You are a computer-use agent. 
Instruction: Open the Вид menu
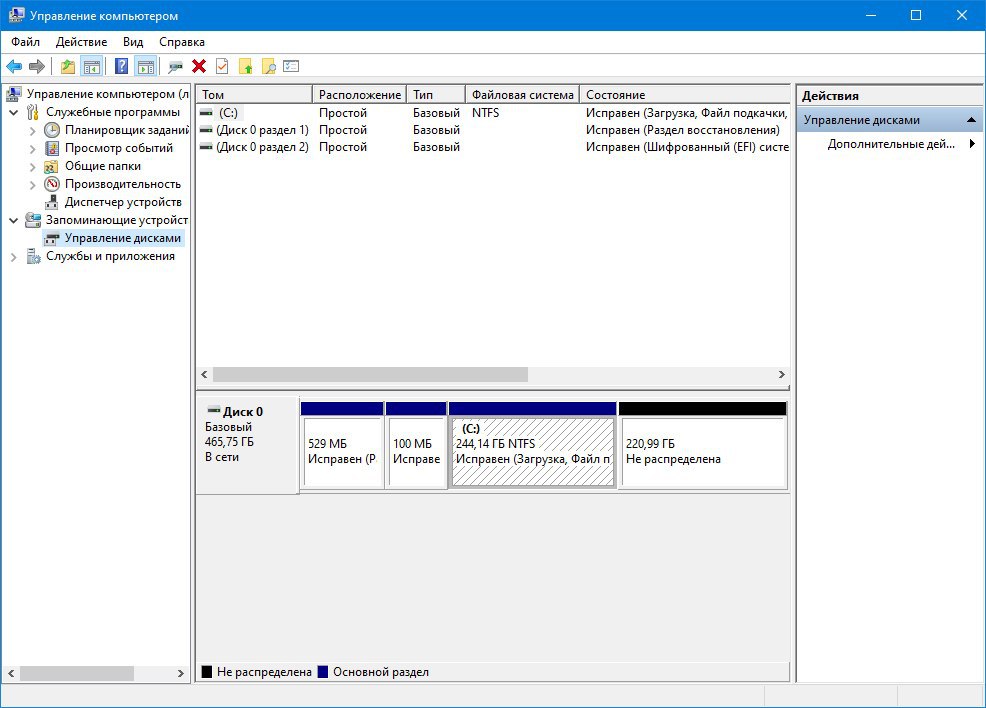pos(133,42)
